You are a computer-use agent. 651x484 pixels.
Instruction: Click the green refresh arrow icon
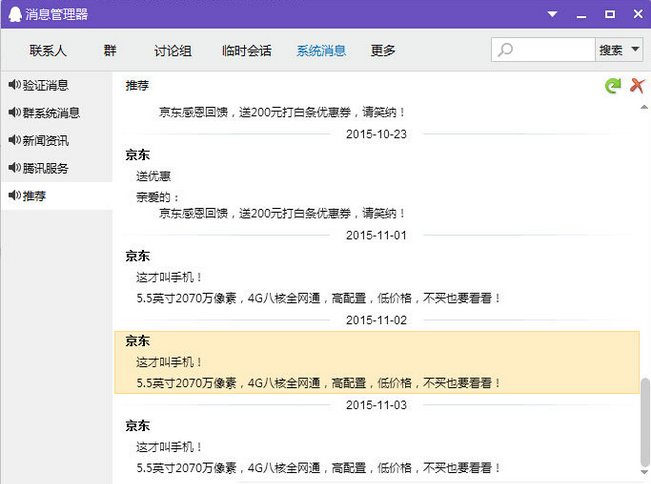coord(613,86)
